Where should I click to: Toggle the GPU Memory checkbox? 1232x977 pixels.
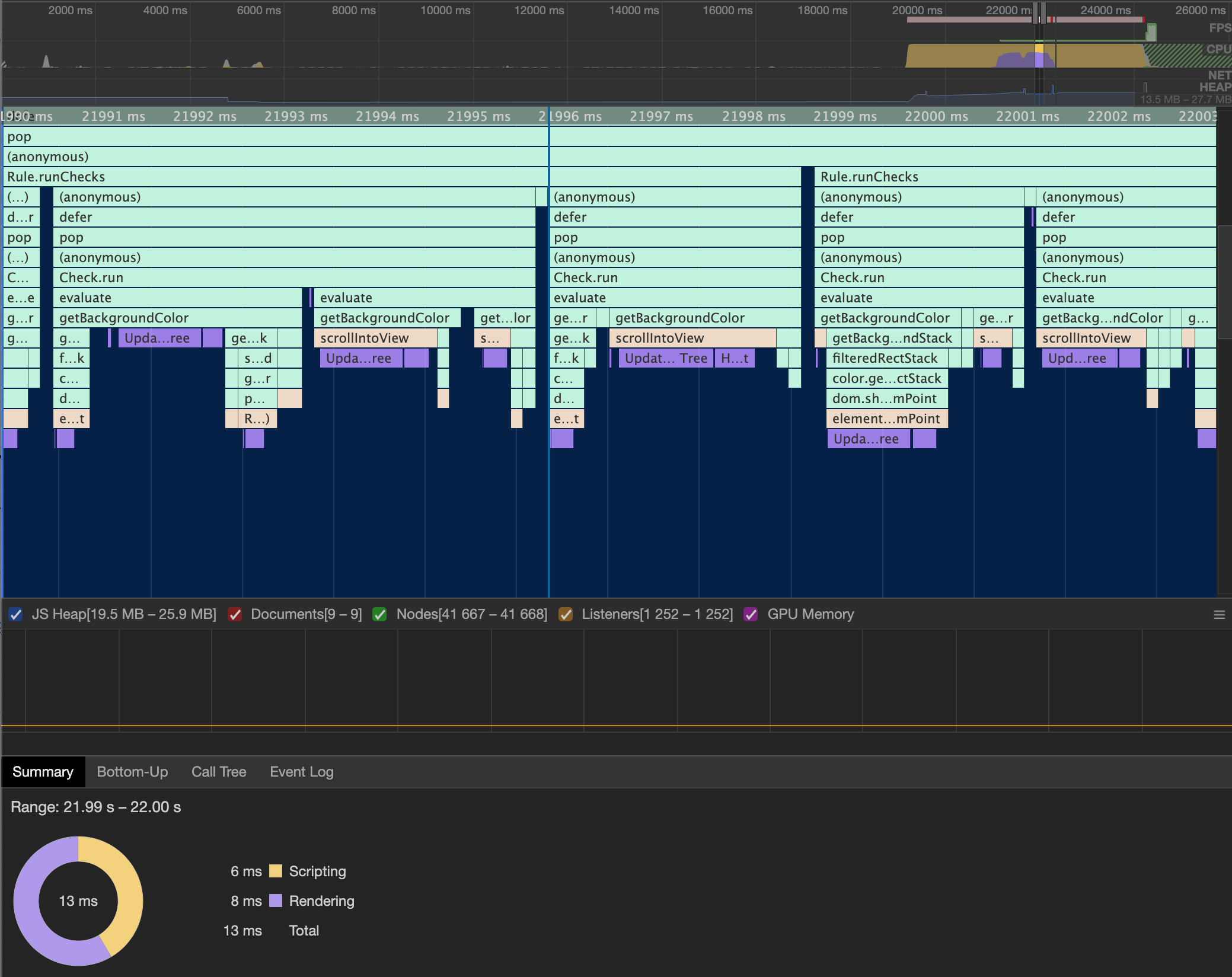[x=751, y=614]
